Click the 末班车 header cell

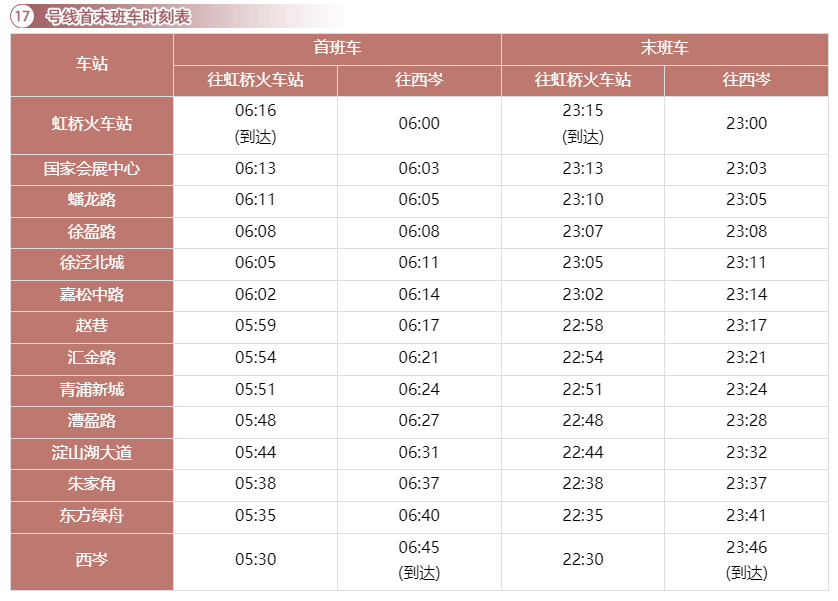664,48
